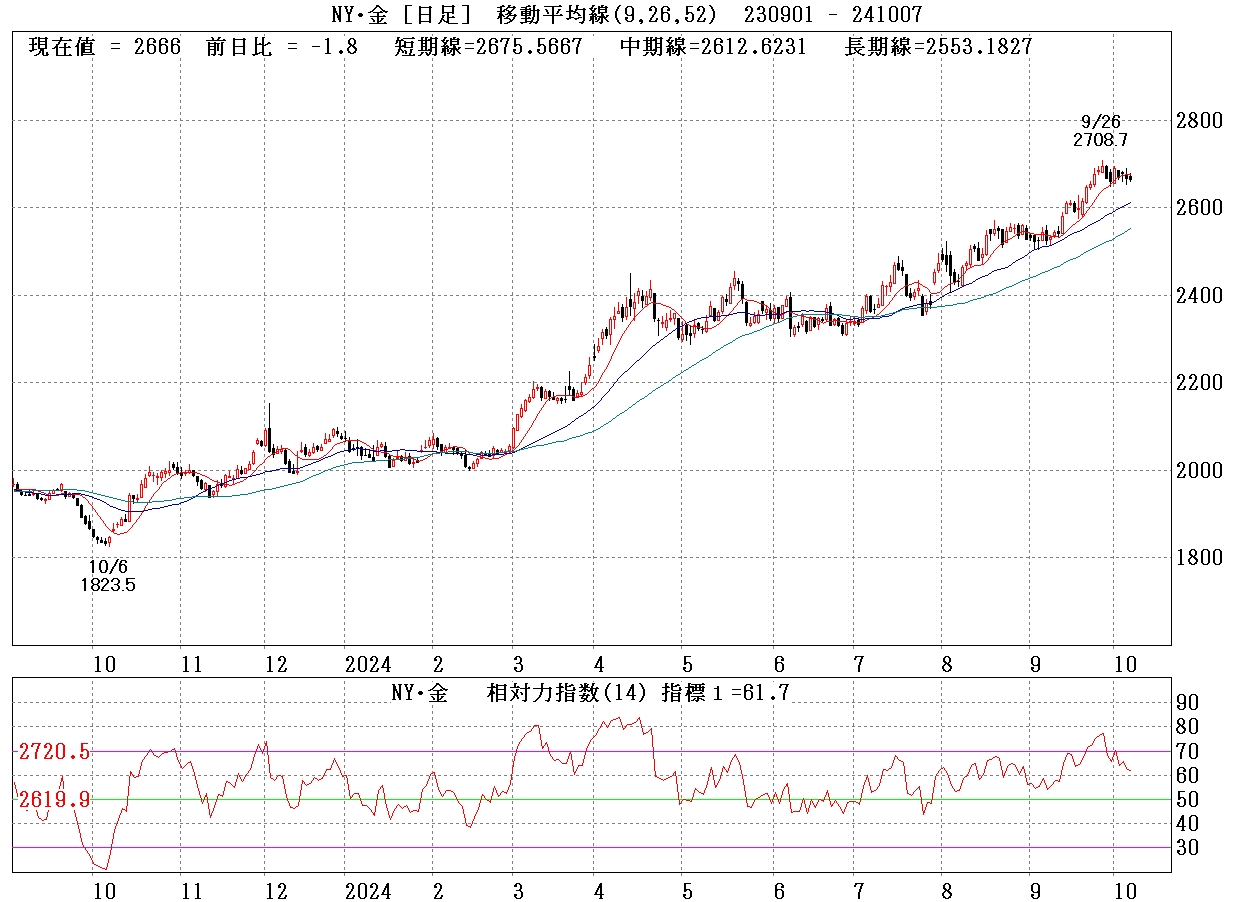Click the 2024 label under the price chart

pyautogui.click(x=367, y=664)
